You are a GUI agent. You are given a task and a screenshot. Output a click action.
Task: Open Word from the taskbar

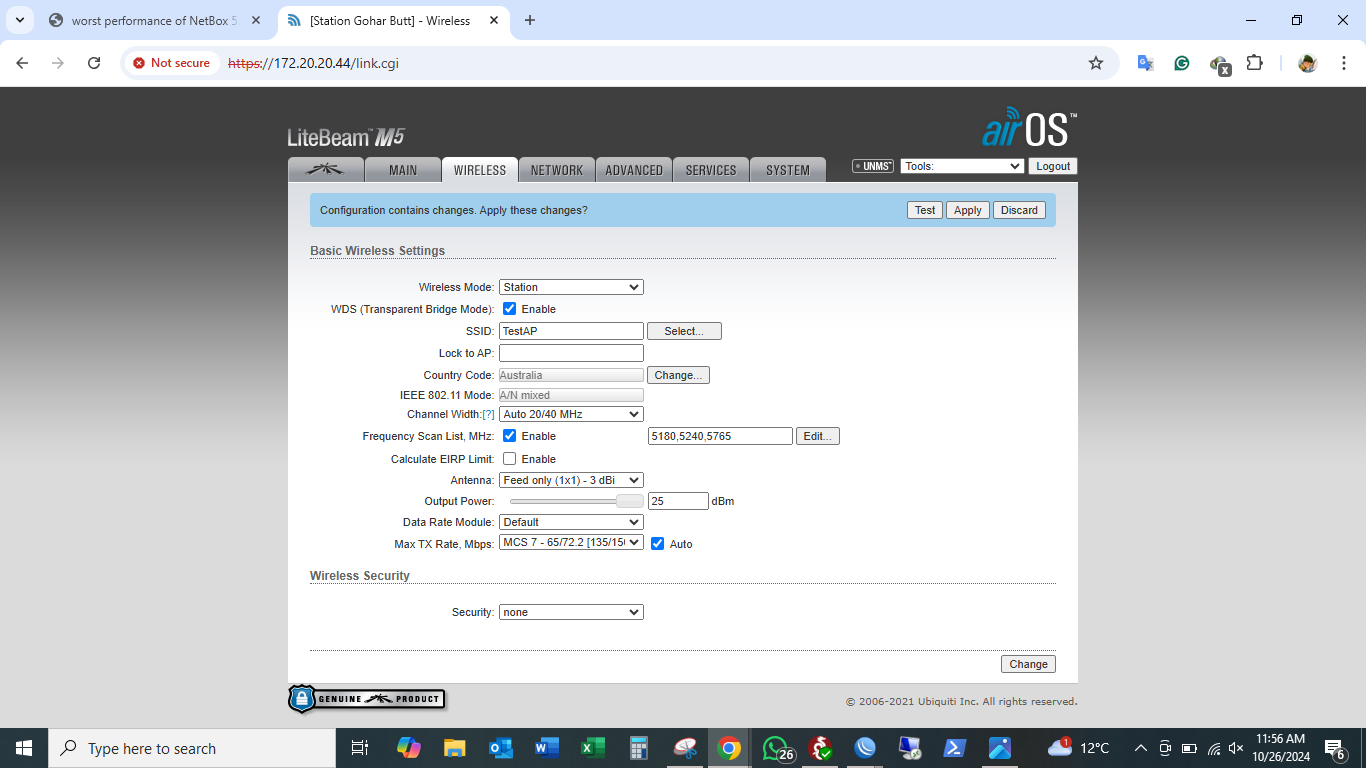[x=547, y=748]
